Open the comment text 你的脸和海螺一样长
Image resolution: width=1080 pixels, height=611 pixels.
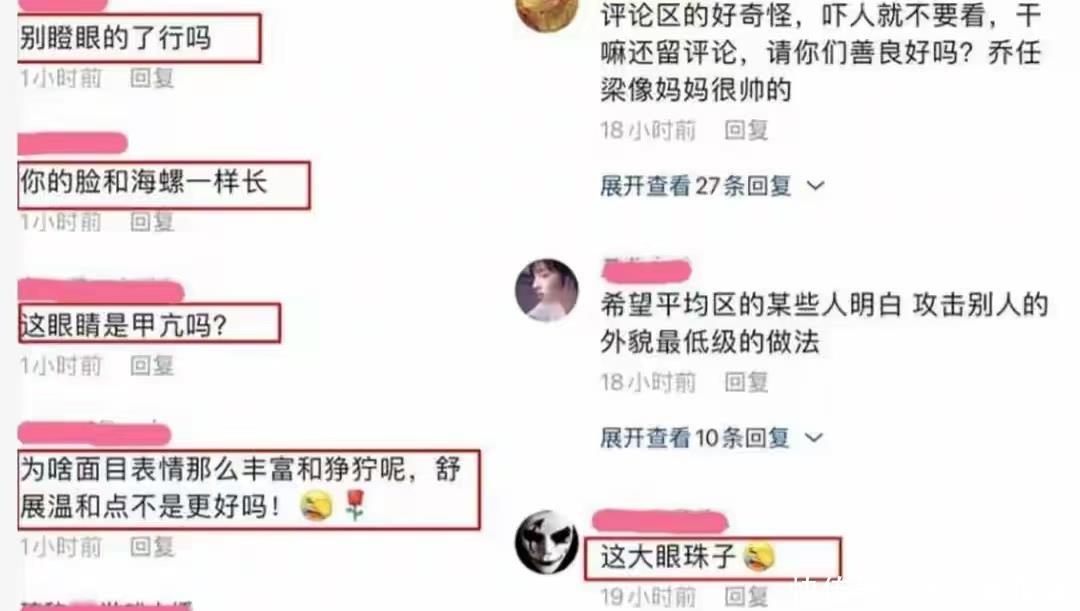143,183
